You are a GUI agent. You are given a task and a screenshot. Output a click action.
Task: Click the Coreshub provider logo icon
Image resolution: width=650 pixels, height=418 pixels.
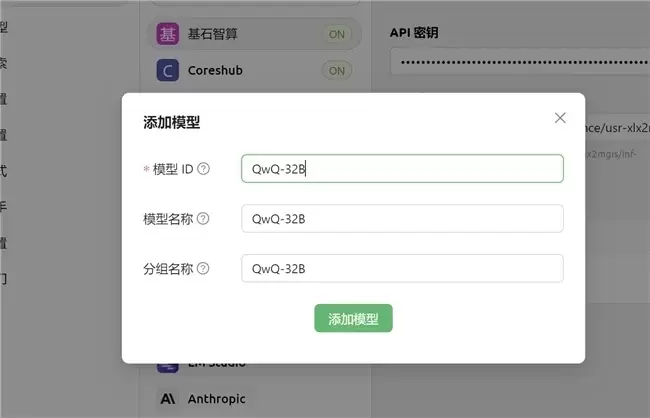(x=168, y=71)
